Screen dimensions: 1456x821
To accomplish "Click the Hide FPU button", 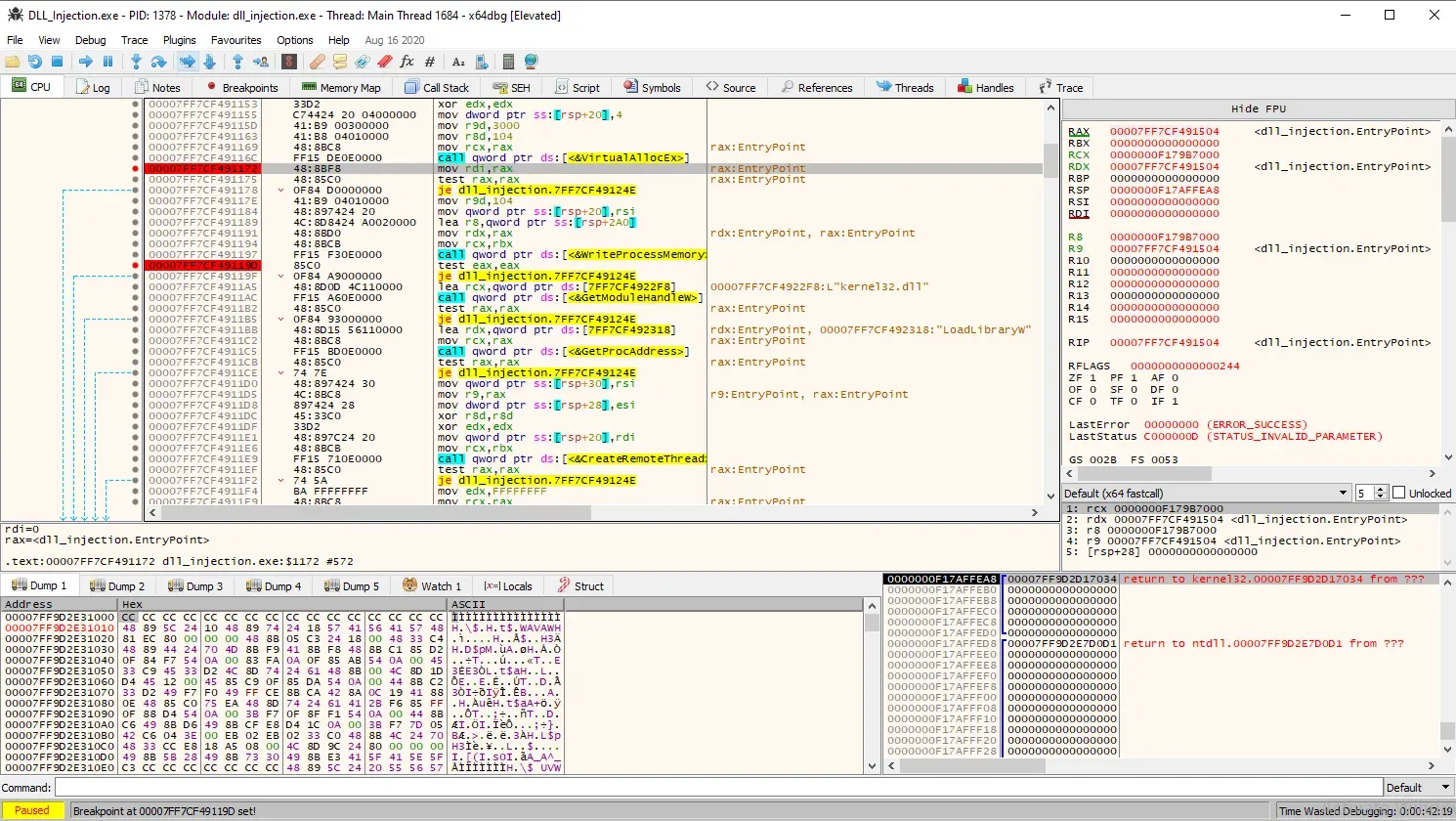I will point(1258,108).
